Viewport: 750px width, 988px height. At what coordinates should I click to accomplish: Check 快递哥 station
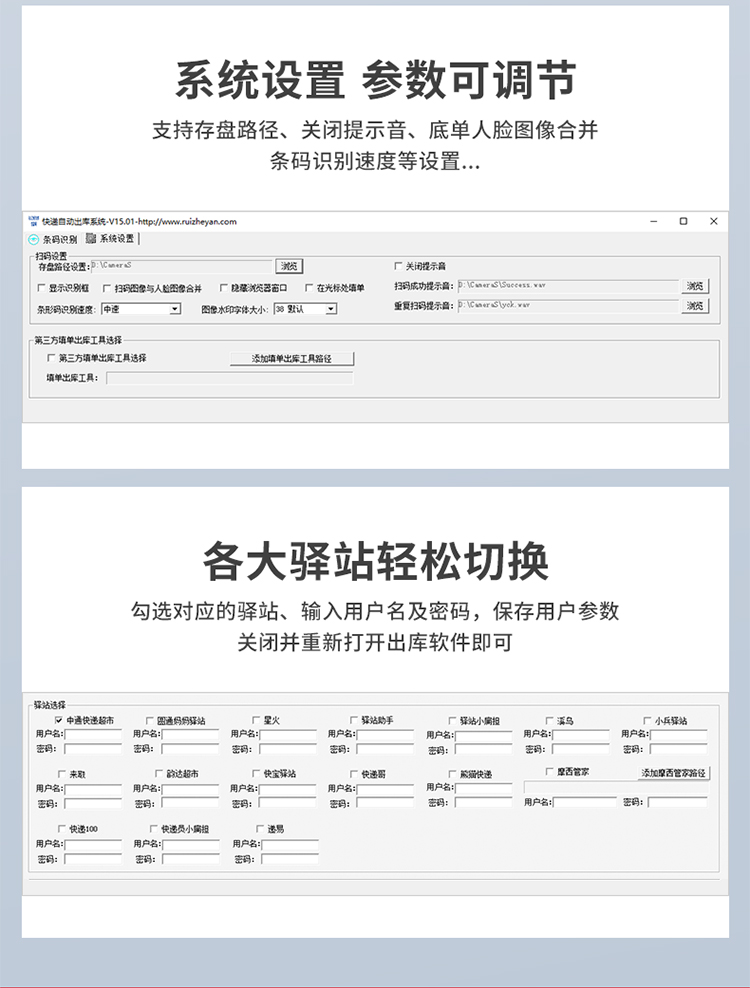tap(354, 774)
